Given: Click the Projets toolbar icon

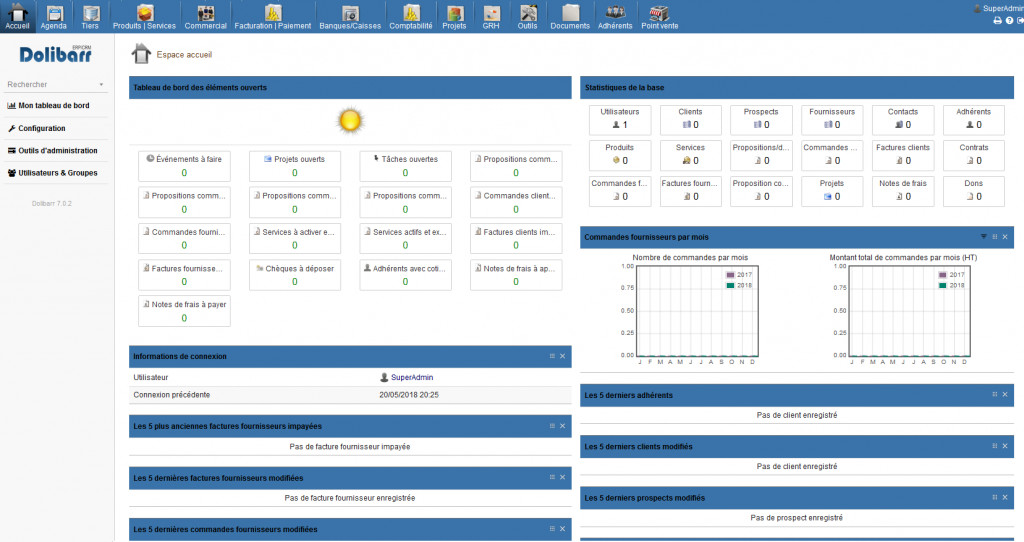Looking at the screenshot, I should click(x=455, y=12).
